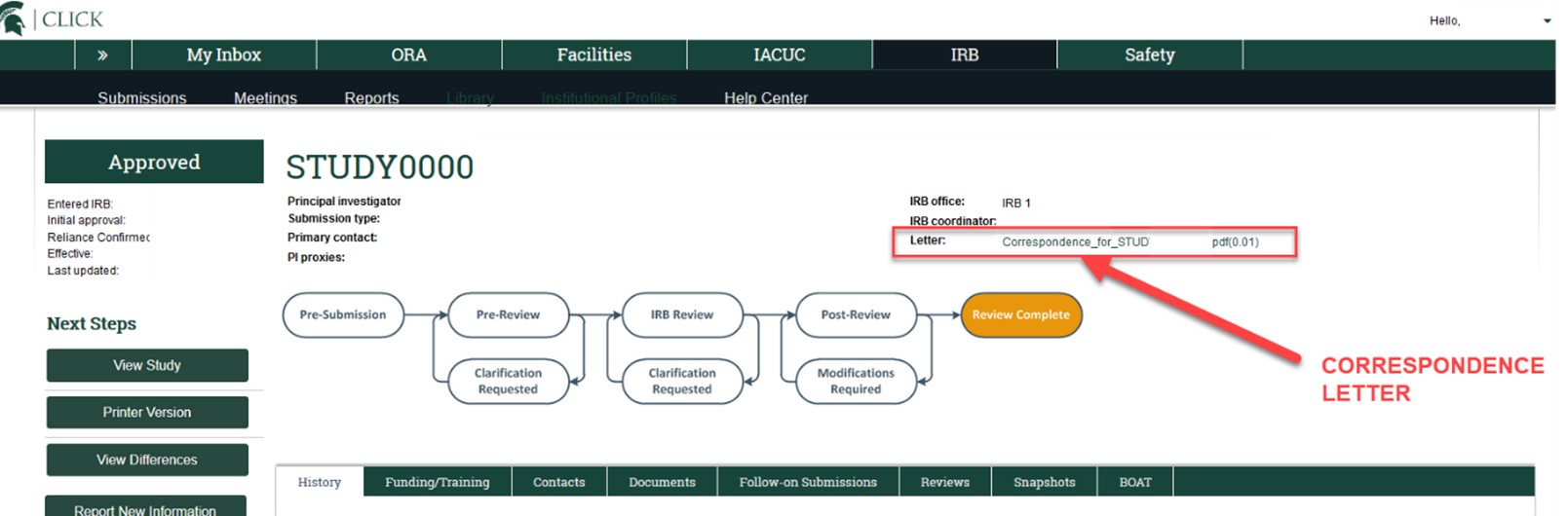Expand the double-chevron navigation toggle
The image size is (1568, 516).
point(102,55)
